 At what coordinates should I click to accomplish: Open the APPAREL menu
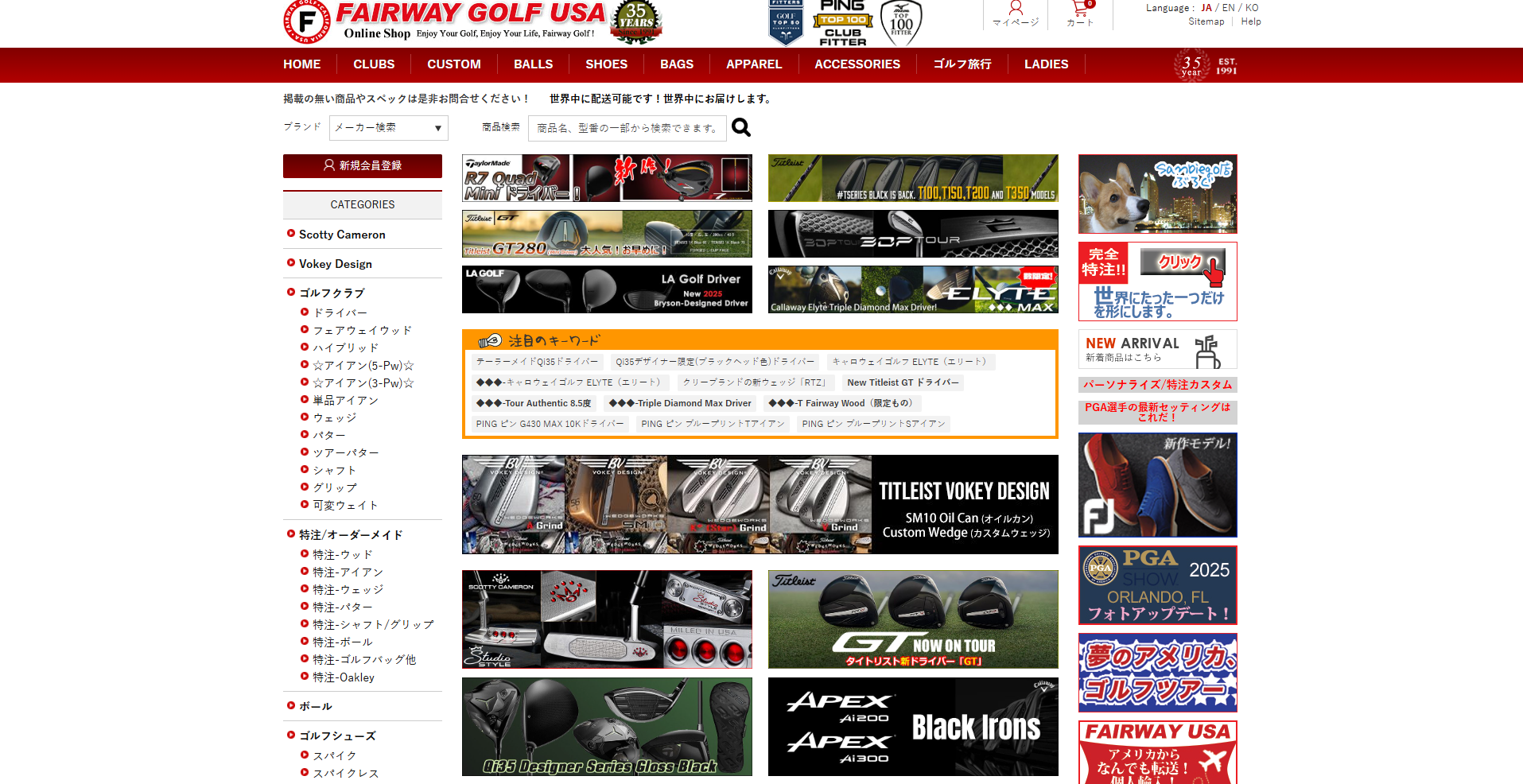754,64
